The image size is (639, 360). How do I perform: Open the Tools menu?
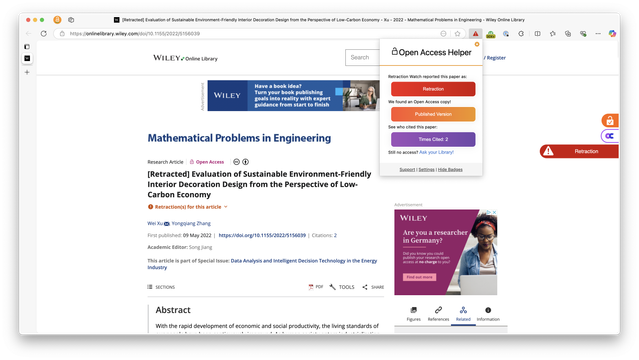pos(342,287)
